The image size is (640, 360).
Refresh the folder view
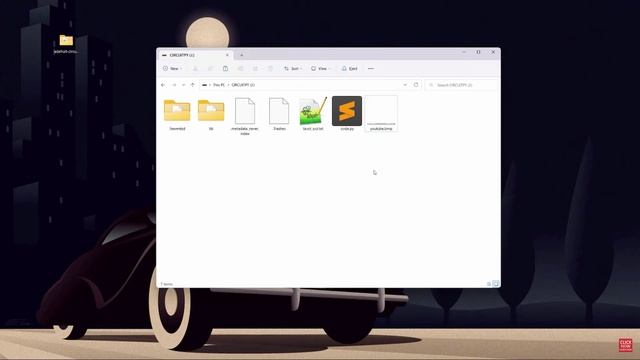(x=416, y=85)
